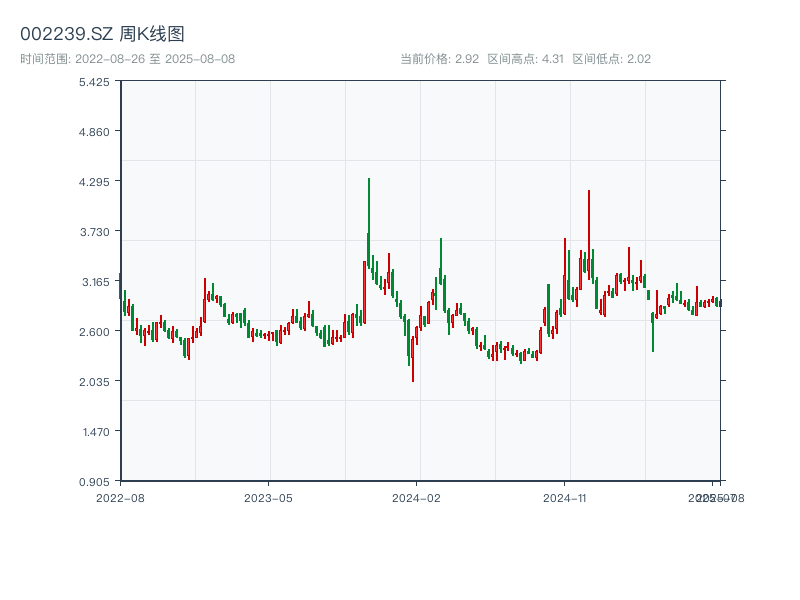Click the lowest red candle near 2.02
Image resolution: width=800 pixels, height=600 pixels.
412,360
